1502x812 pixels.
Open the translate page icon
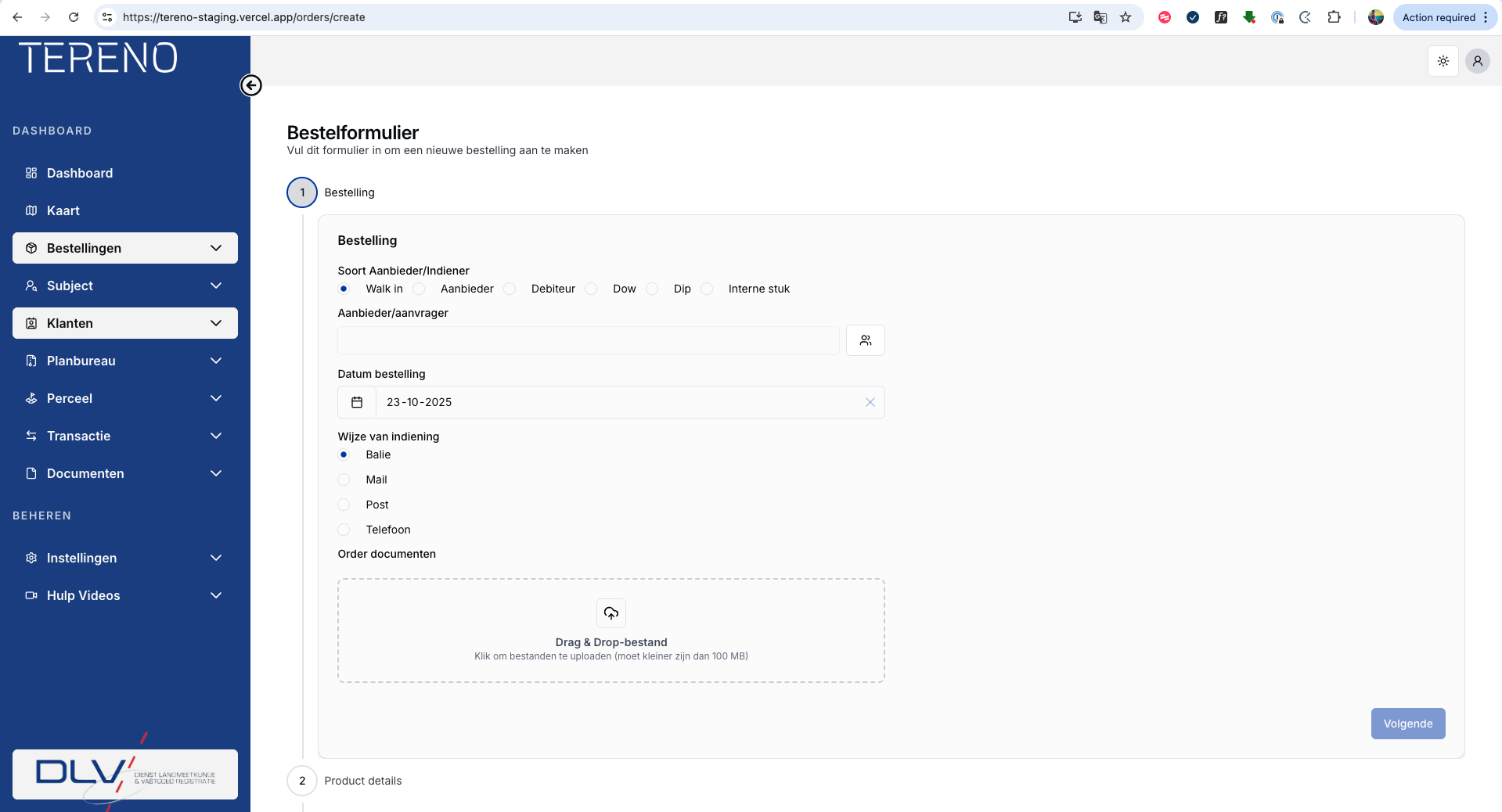point(1100,17)
